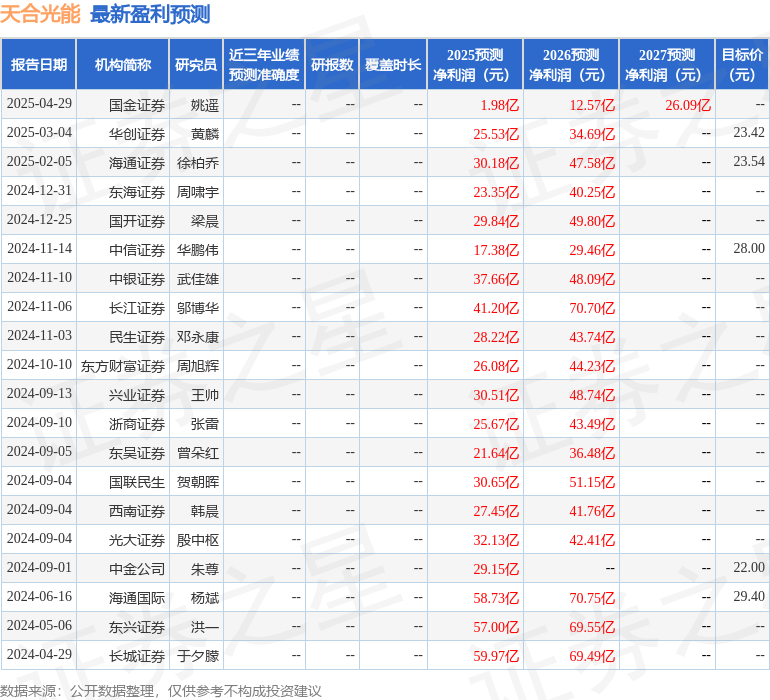Click the 26.09亿 2027 forecast value

tap(688, 105)
